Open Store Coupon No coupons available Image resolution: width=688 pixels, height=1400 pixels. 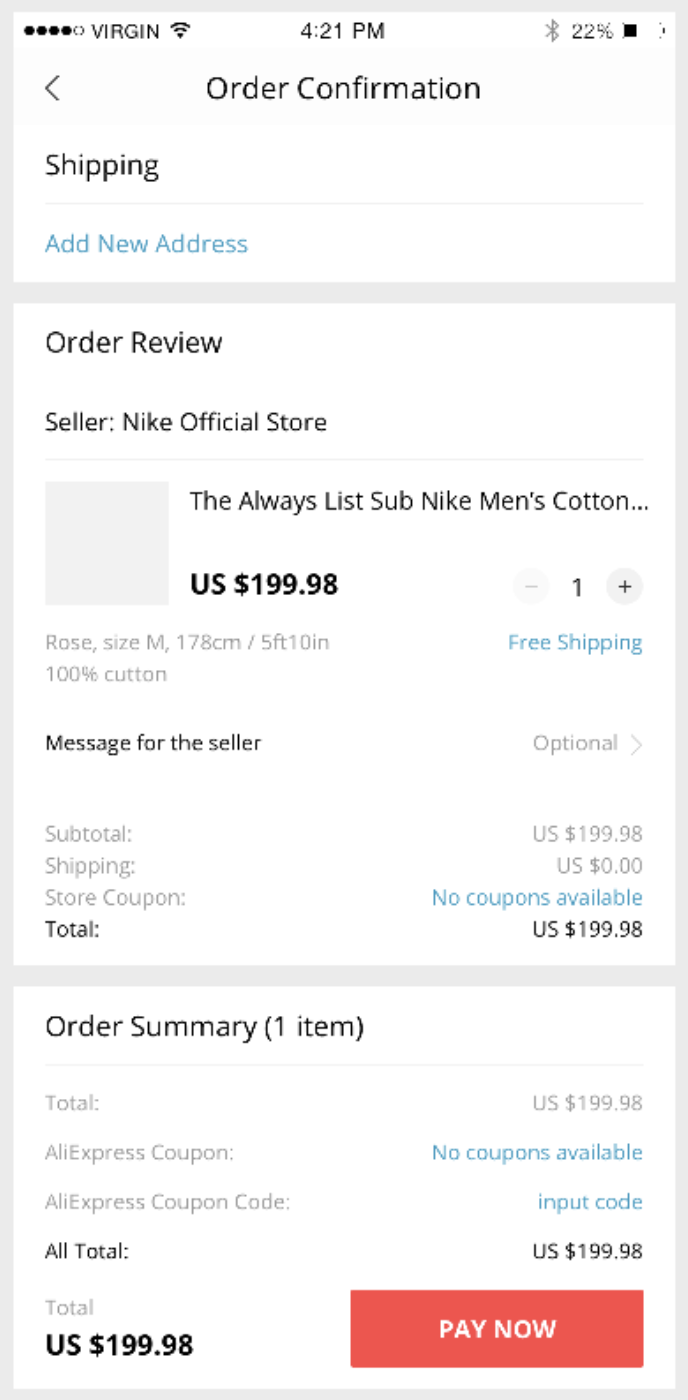tap(537, 898)
